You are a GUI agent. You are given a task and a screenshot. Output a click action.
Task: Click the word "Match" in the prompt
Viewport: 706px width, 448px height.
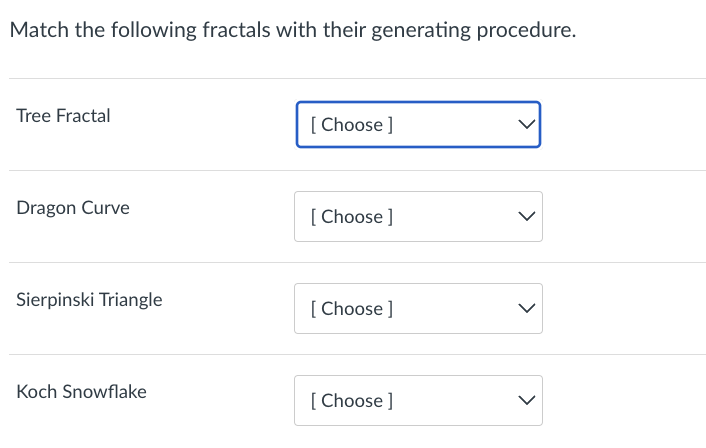38,30
